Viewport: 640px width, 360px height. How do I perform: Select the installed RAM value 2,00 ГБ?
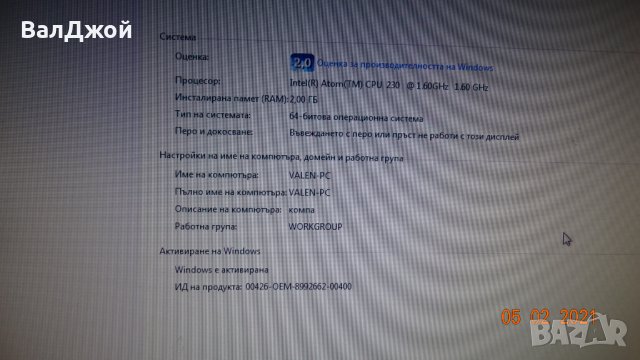point(303,100)
